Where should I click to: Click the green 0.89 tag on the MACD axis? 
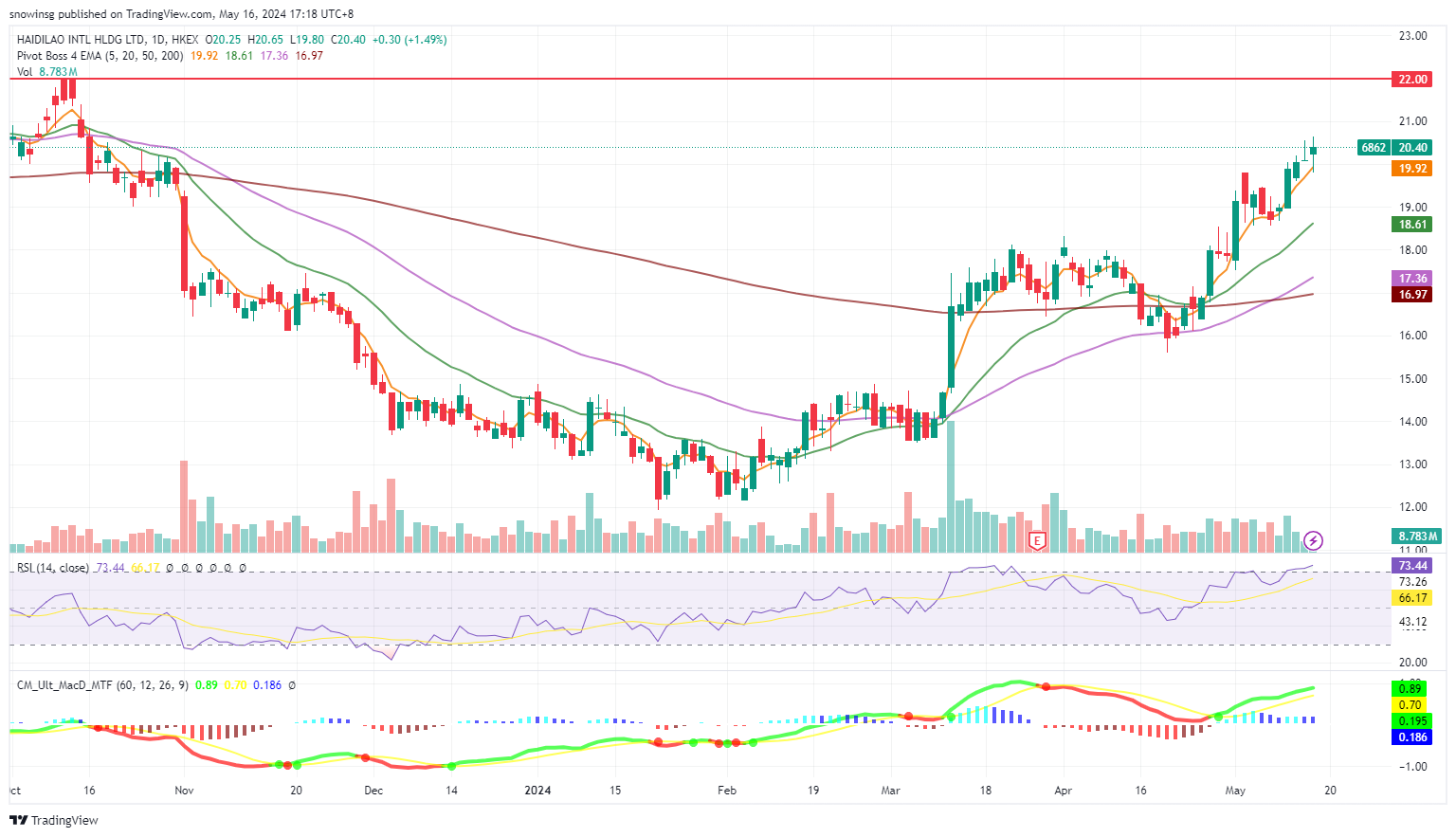click(x=1410, y=688)
